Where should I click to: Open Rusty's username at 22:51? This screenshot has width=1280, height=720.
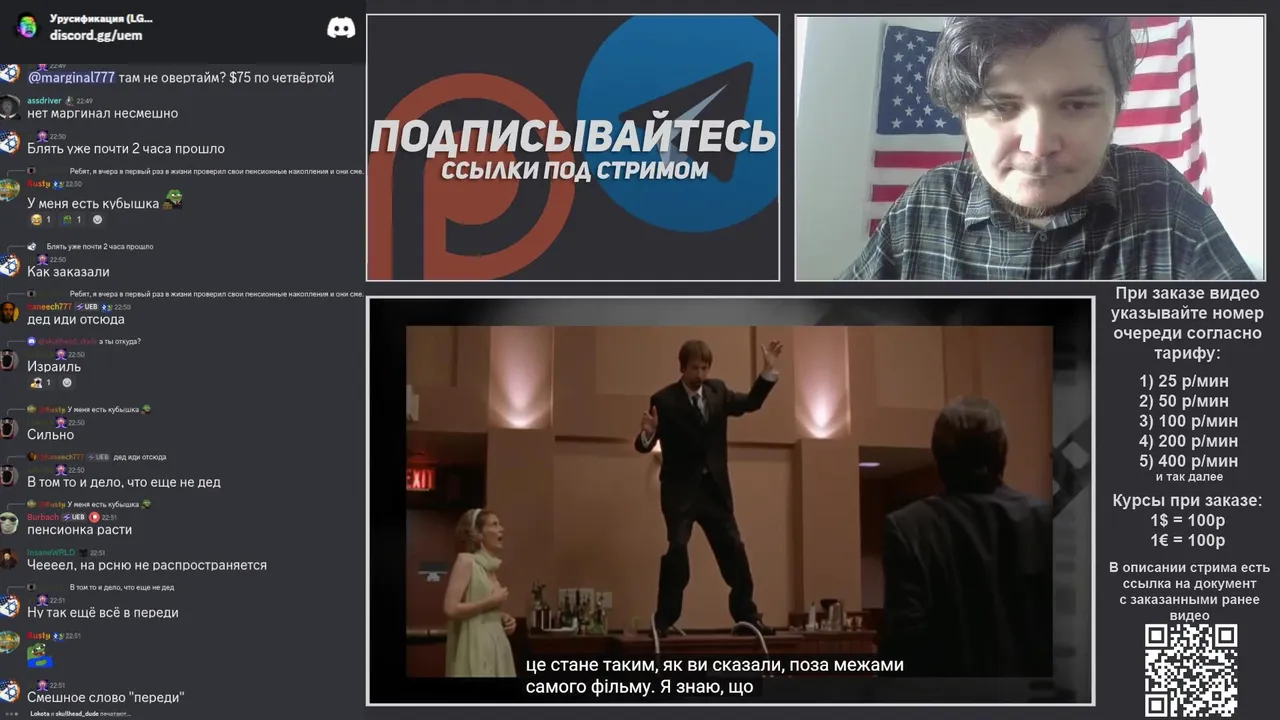(x=39, y=636)
